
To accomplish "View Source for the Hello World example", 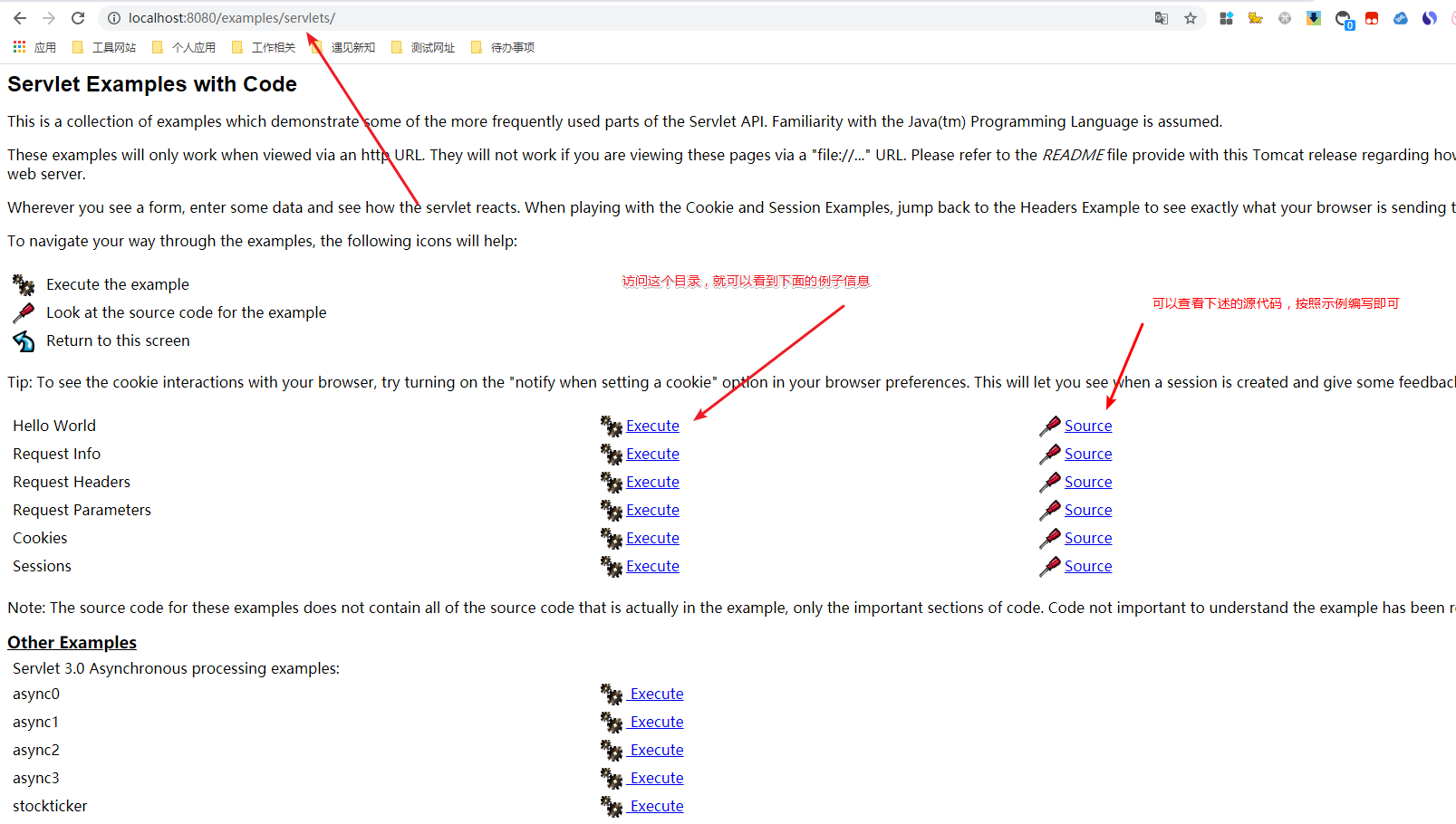I will pos(1088,426).
